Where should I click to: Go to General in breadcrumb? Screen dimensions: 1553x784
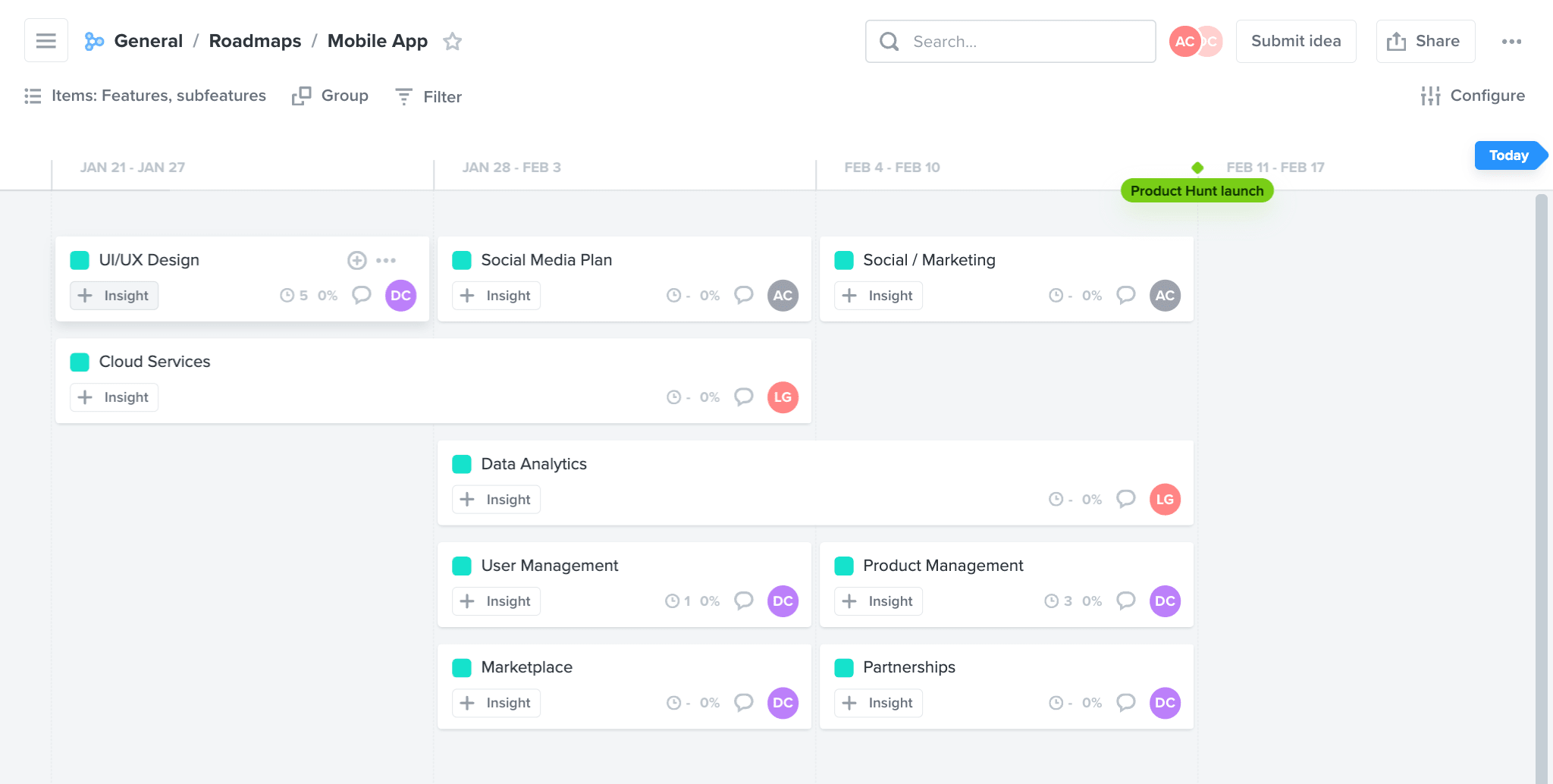pyautogui.click(x=149, y=41)
